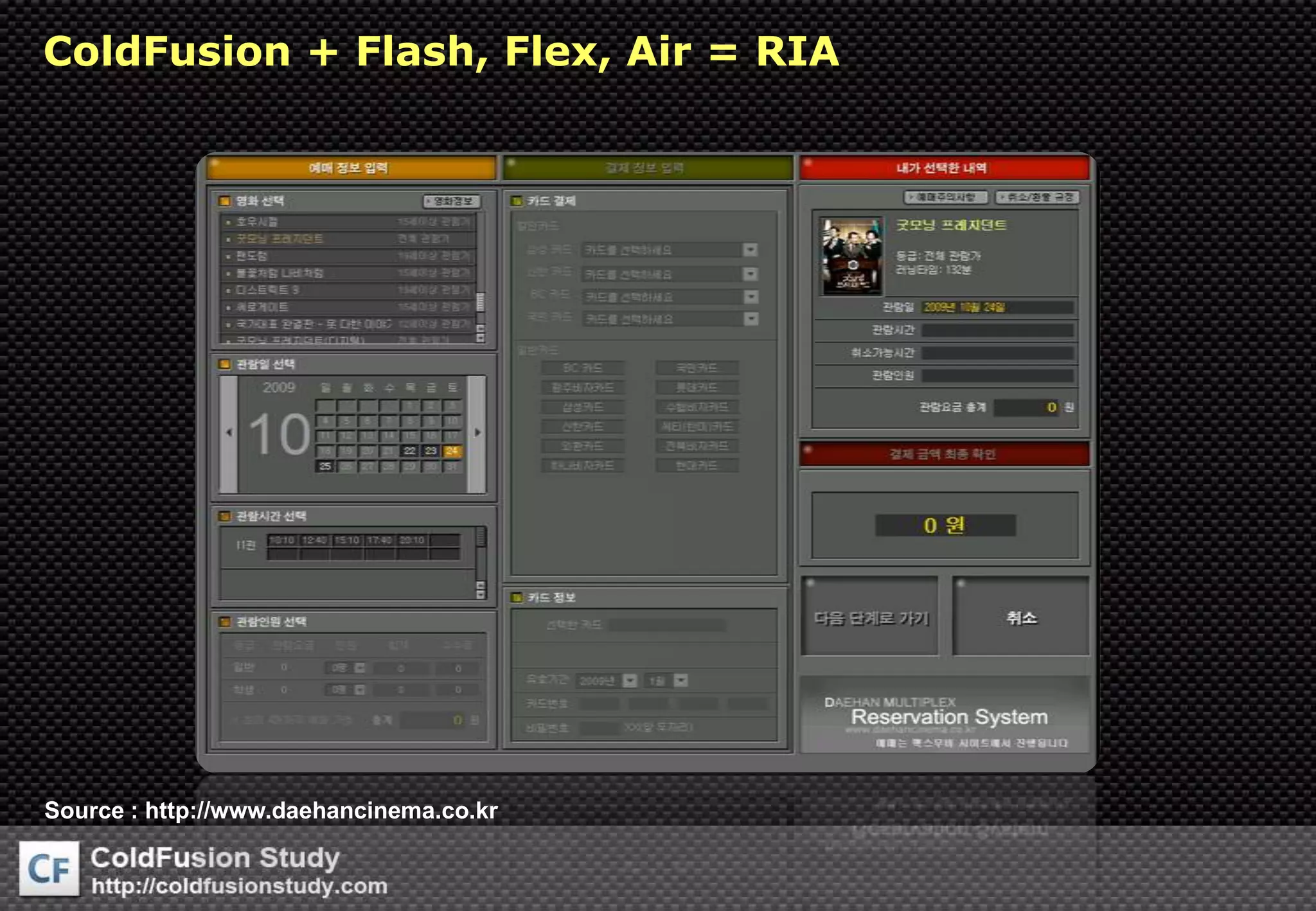
Task: Select the movie 호우시절 in the list
Action: [x=348, y=222]
